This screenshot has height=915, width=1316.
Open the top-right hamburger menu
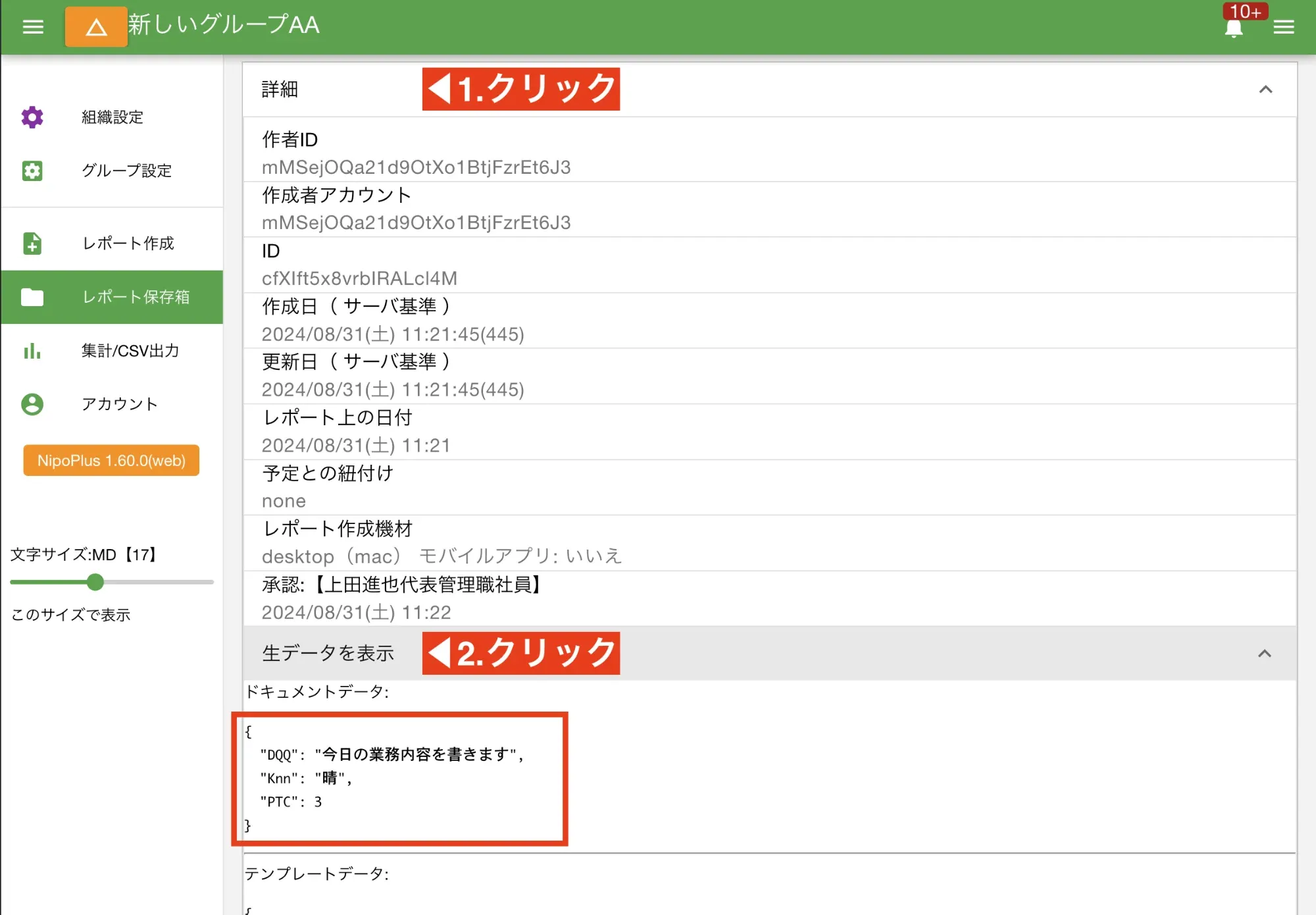pos(1283,27)
